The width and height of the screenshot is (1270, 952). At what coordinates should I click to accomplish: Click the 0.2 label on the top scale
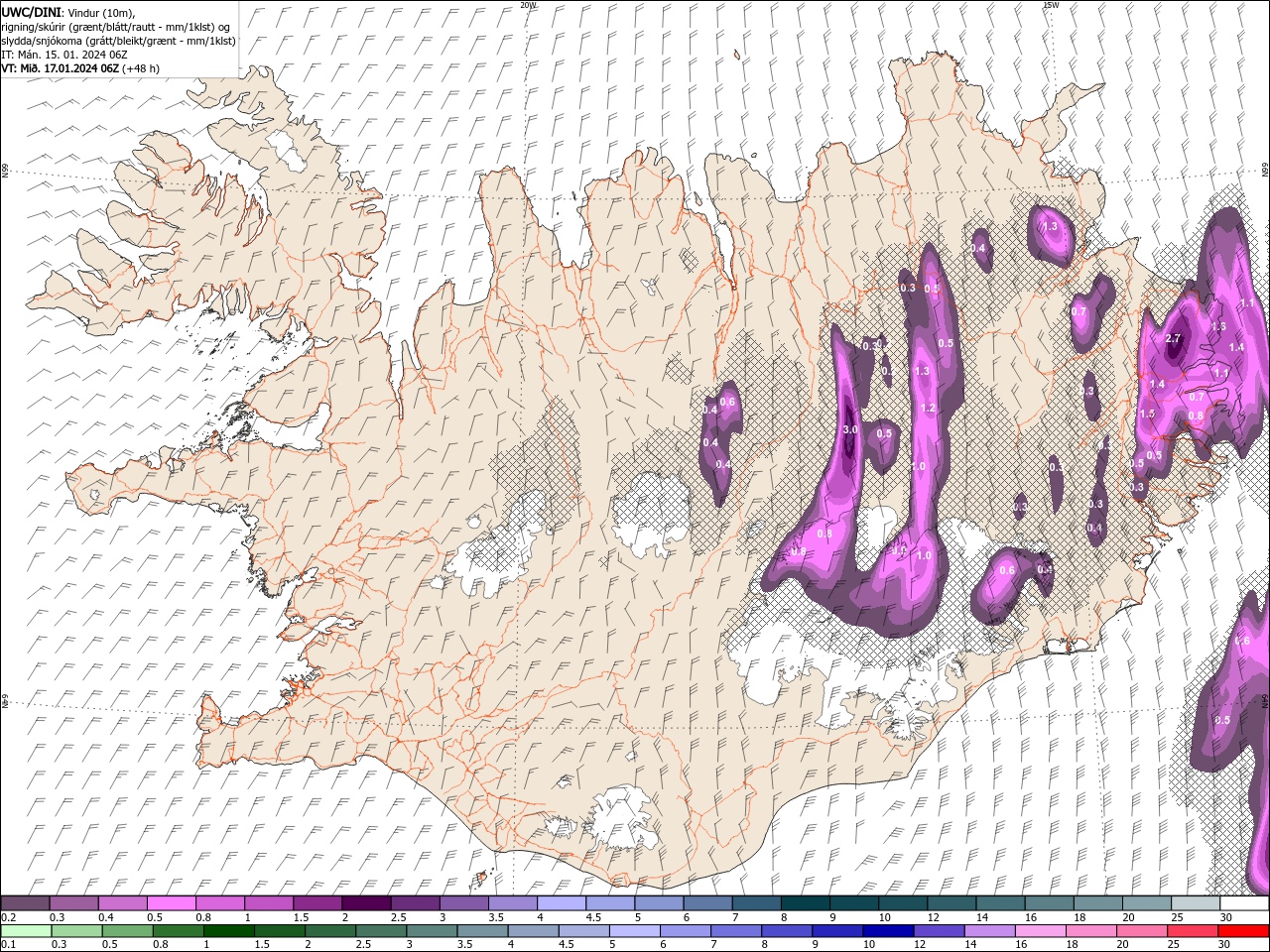click(x=8, y=917)
